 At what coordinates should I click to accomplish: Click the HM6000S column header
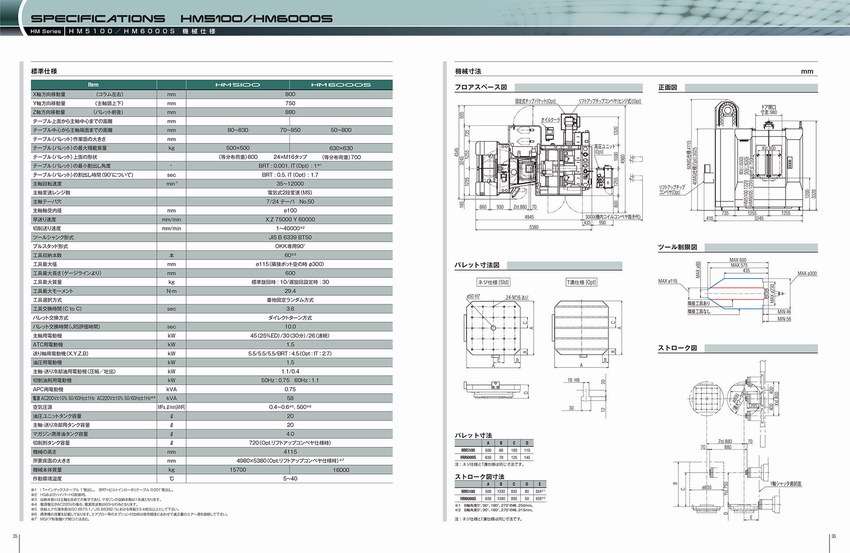[x=341, y=86]
